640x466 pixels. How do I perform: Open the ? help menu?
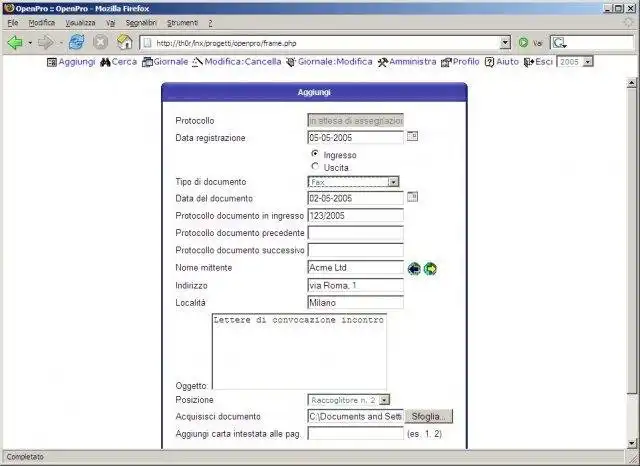coord(210,23)
